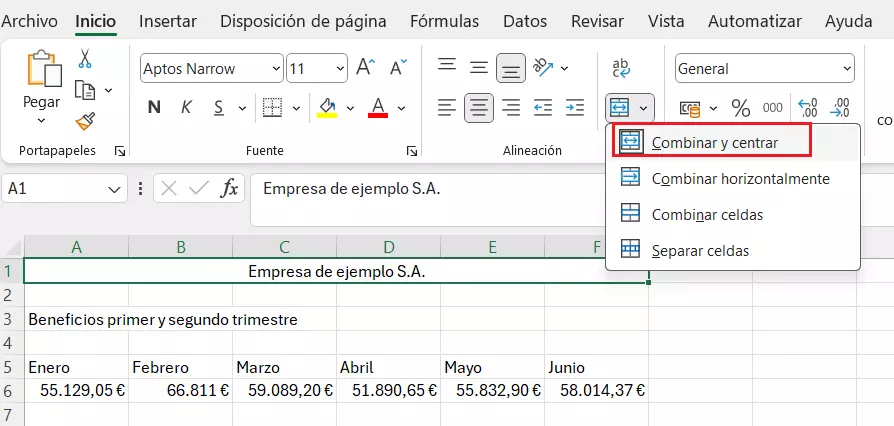894x426 pixels.
Task: Choose Combinar horizontalmente from the menu
Action: click(740, 179)
